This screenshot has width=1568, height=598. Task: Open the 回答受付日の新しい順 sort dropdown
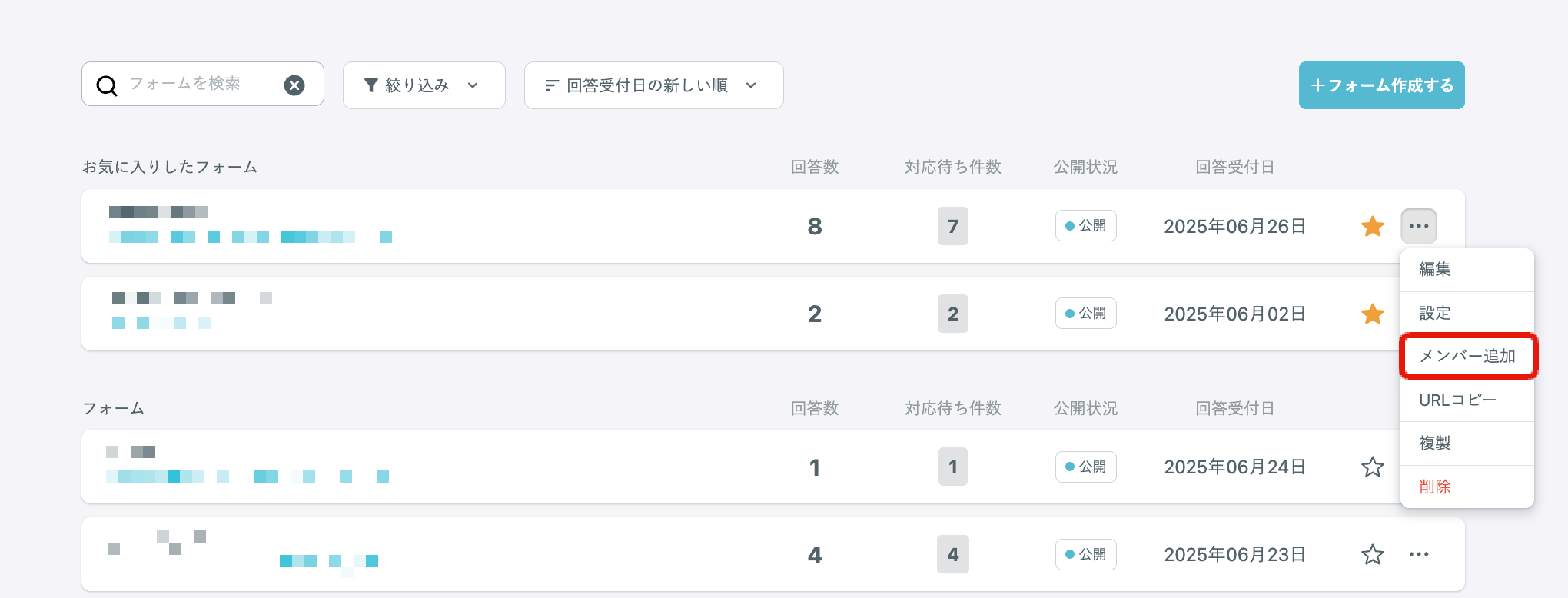(654, 85)
